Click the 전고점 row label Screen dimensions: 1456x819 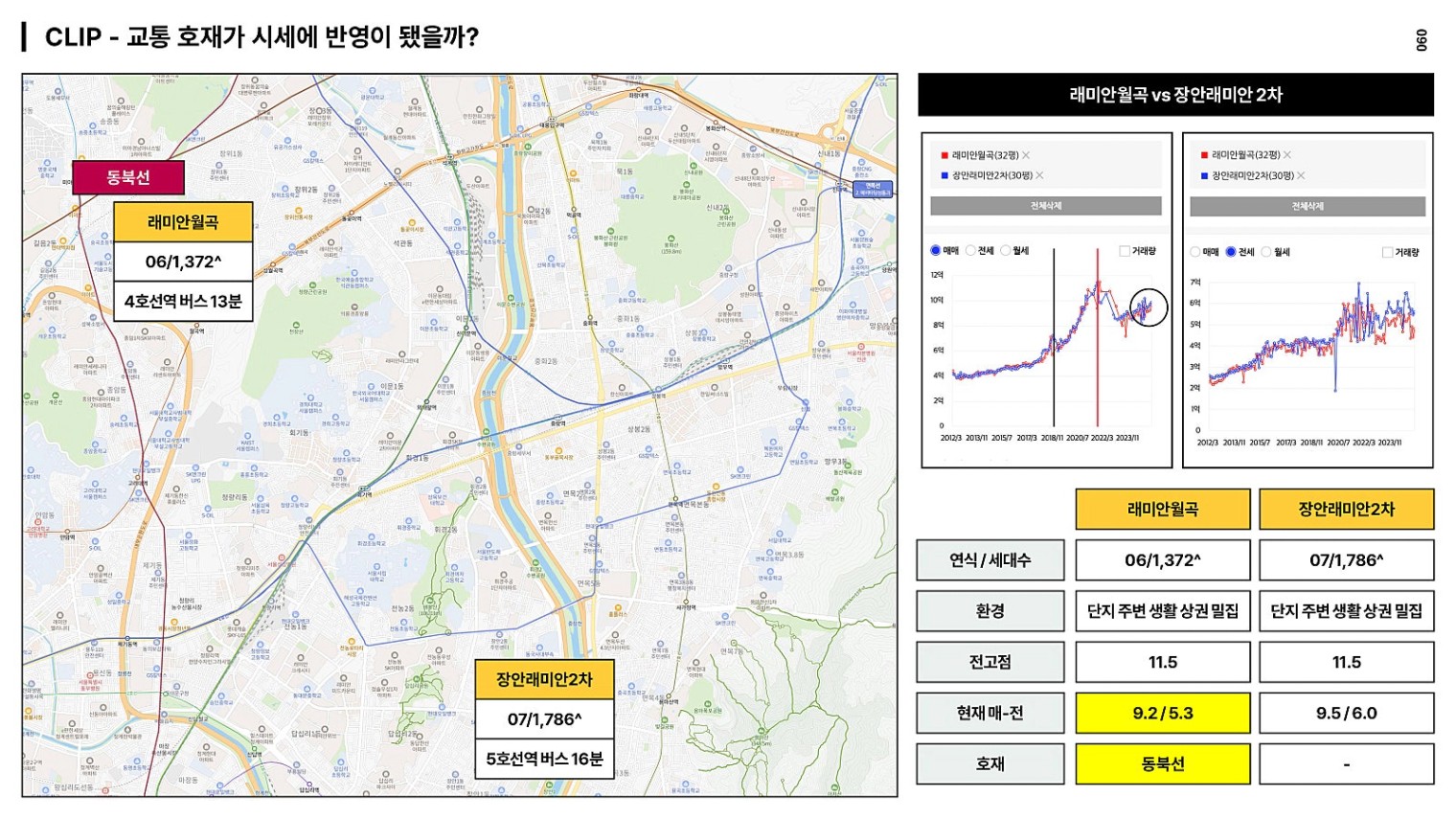click(x=990, y=662)
